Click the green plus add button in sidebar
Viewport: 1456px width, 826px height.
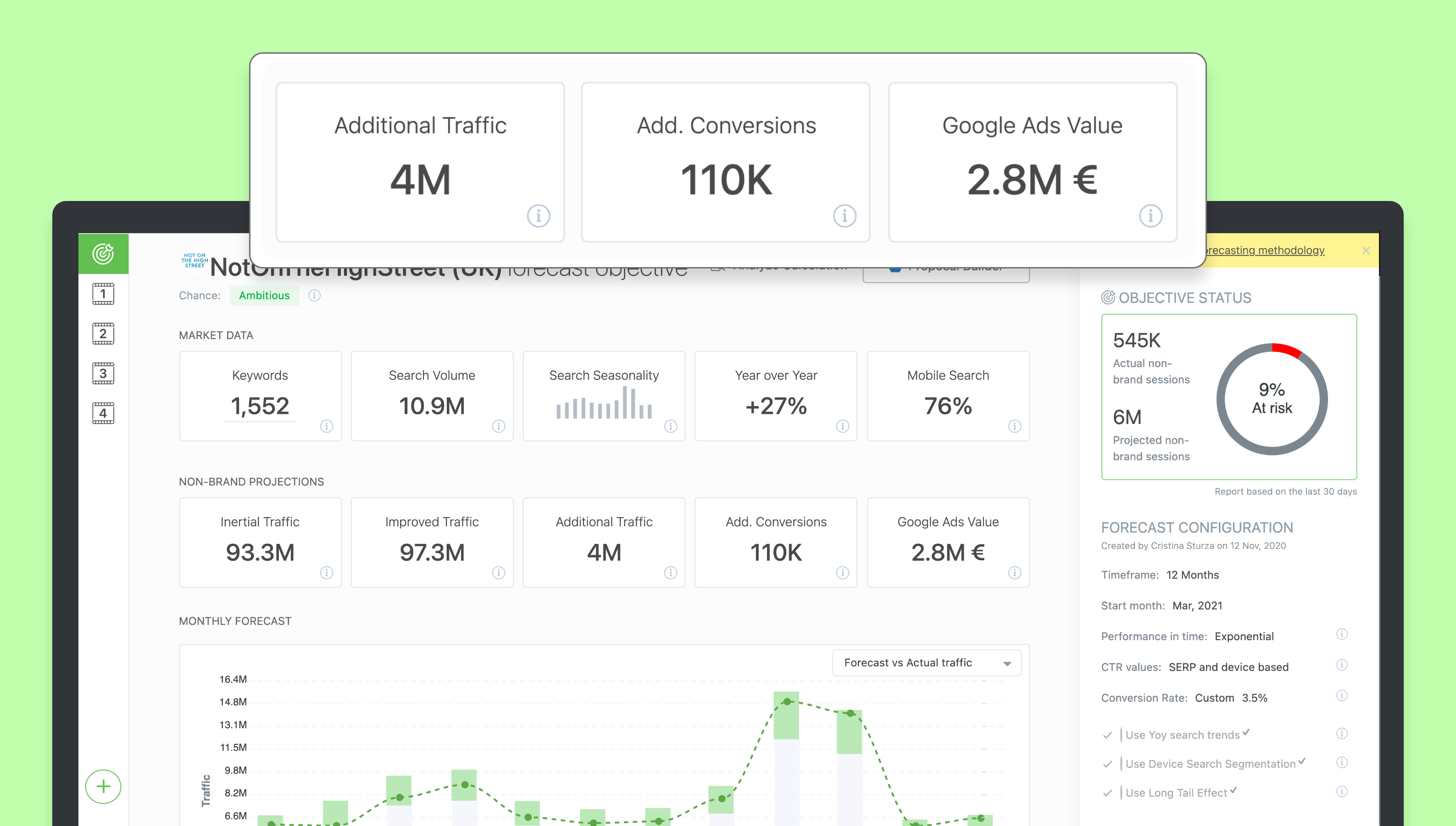(x=103, y=786)
